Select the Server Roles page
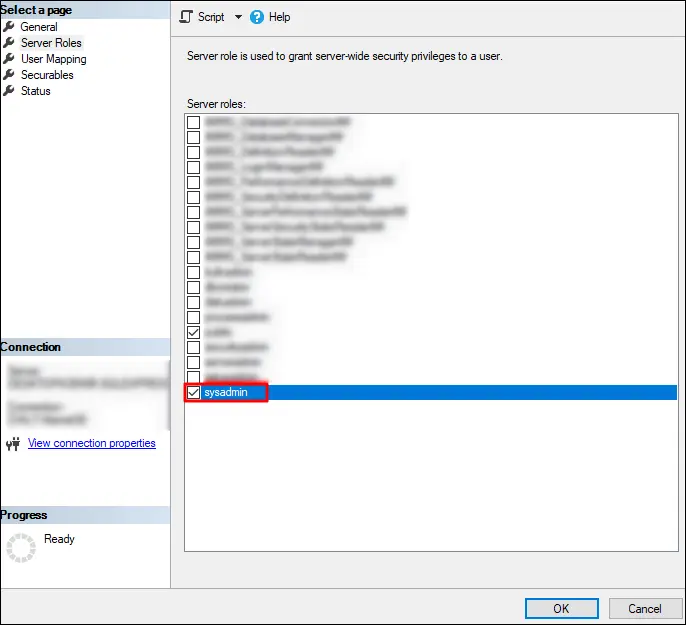This screenshot has height=625, width=686. (x=51, y=43)
